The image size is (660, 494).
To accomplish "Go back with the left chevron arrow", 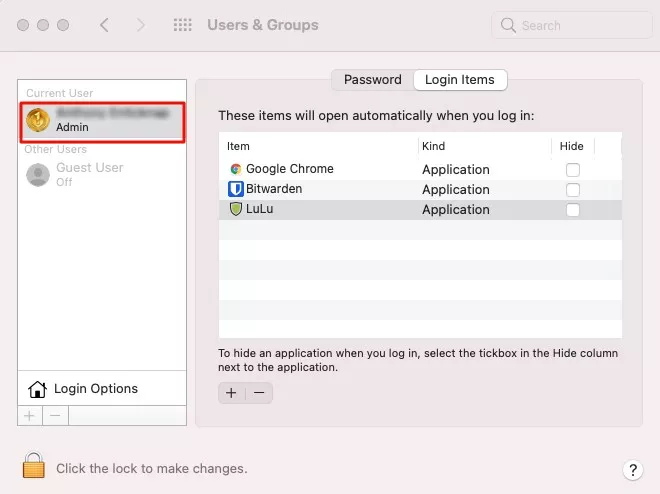I will click(x=104, y=25).
